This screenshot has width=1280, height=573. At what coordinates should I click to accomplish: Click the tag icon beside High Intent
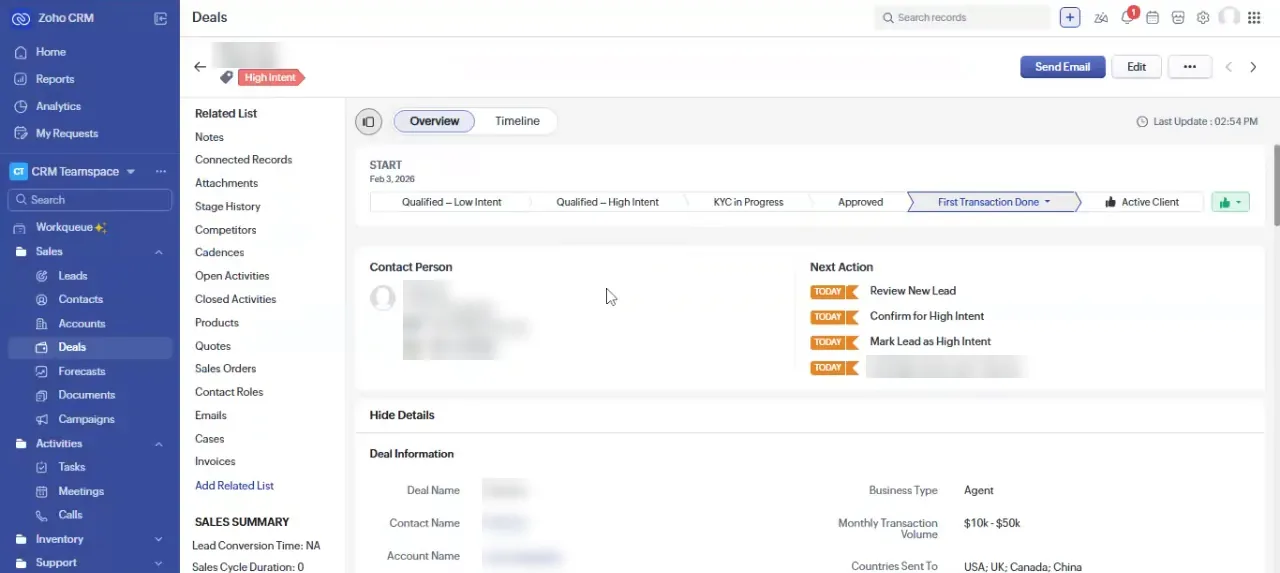[227, 77]
